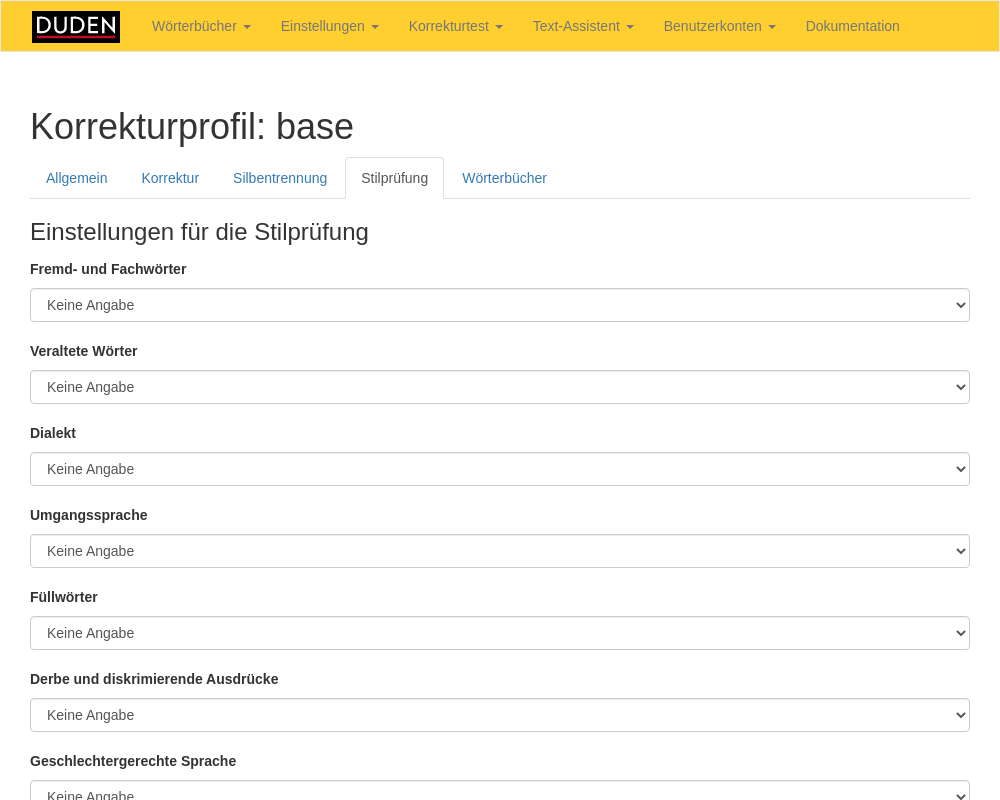The width and height of the screenshot is (1000, 800).
Task: Expand the Korrekturtest menu
Action: (455, 26)
